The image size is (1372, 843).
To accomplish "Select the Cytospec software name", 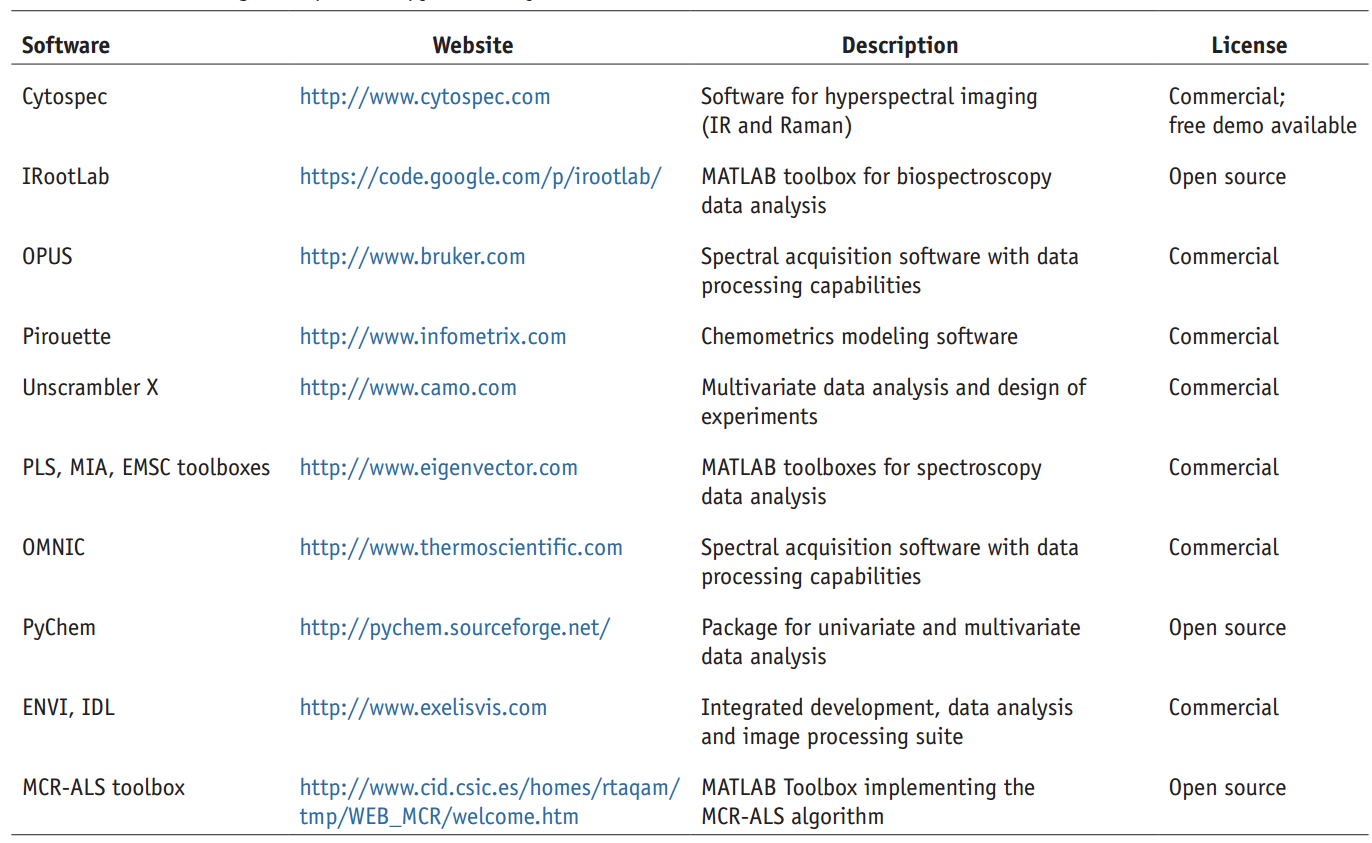I will click(x=64, y=97).
